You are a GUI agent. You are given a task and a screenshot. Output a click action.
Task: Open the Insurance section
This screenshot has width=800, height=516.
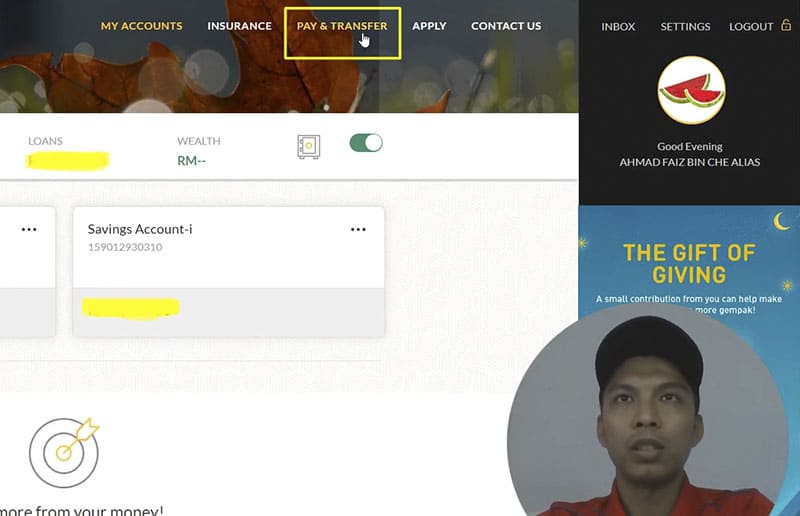coord(239,26)
